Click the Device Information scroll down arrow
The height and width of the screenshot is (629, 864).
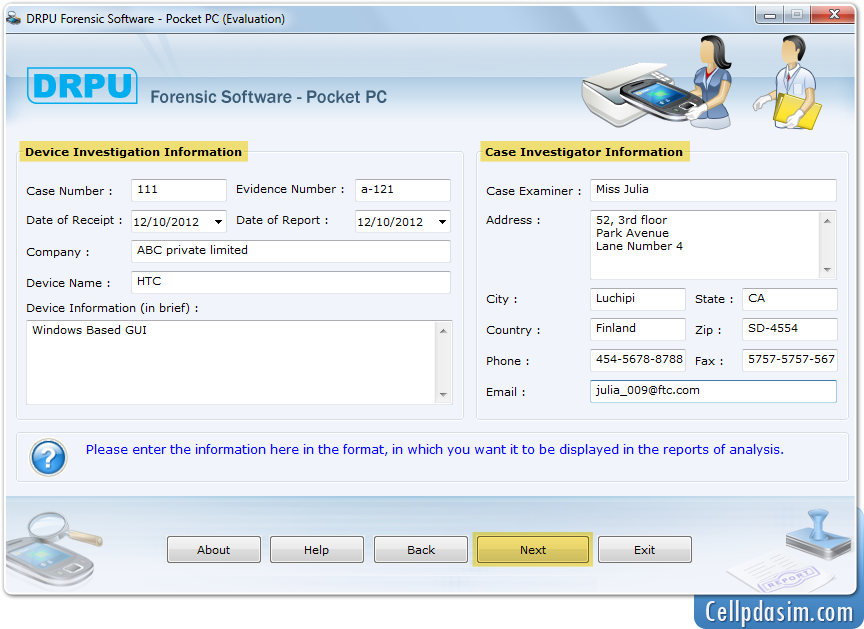point(444,395)
